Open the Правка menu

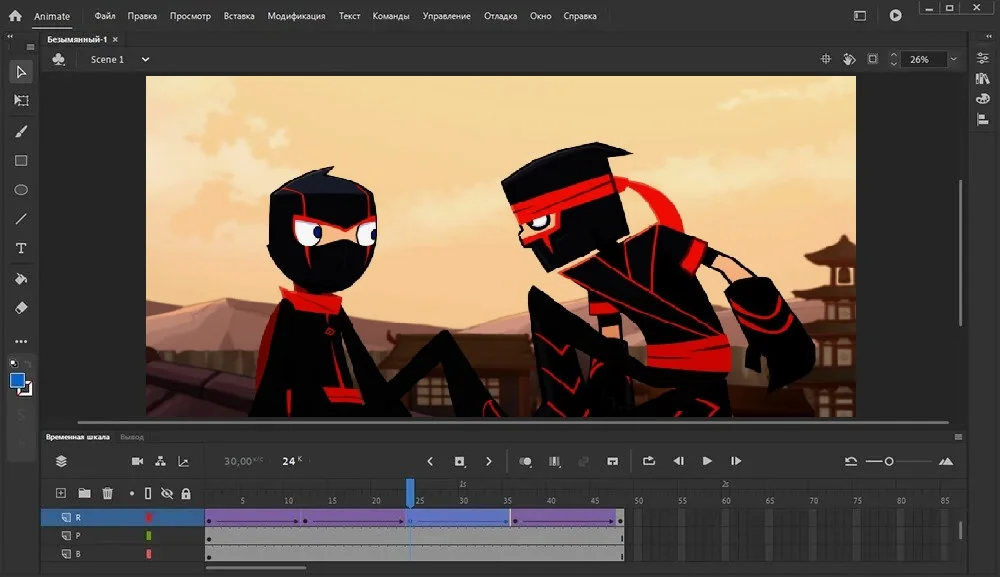[x=142, y=16]
